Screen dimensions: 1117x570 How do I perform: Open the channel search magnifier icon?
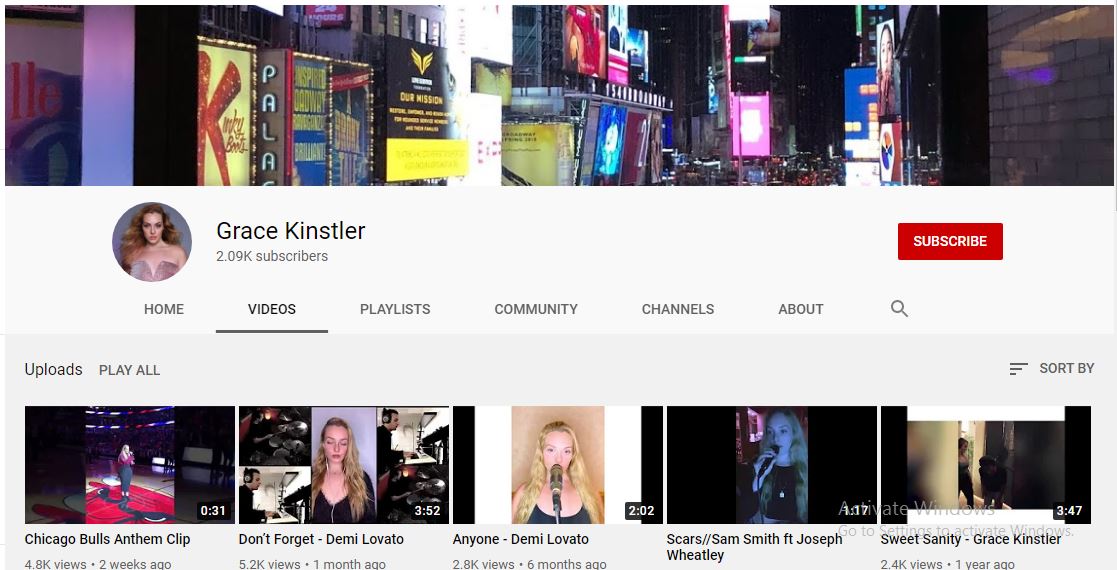tap(899, 309)
